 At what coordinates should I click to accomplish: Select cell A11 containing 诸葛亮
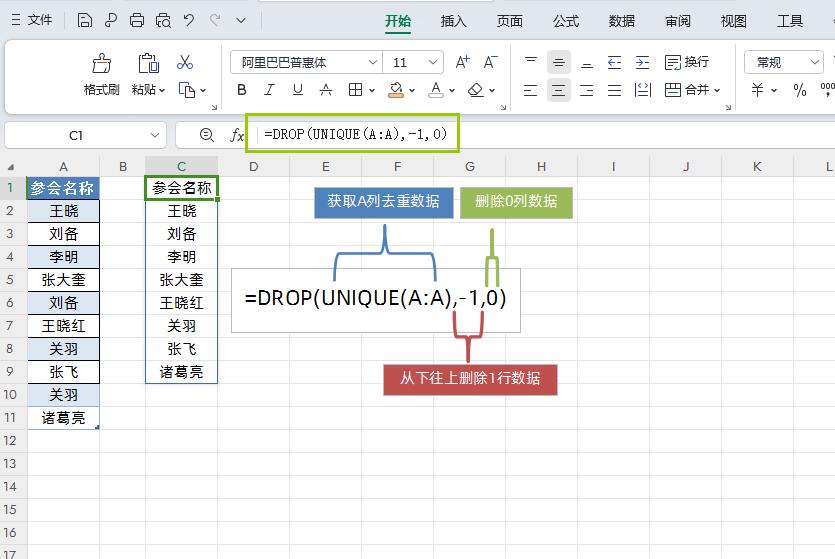pos(63,418)
